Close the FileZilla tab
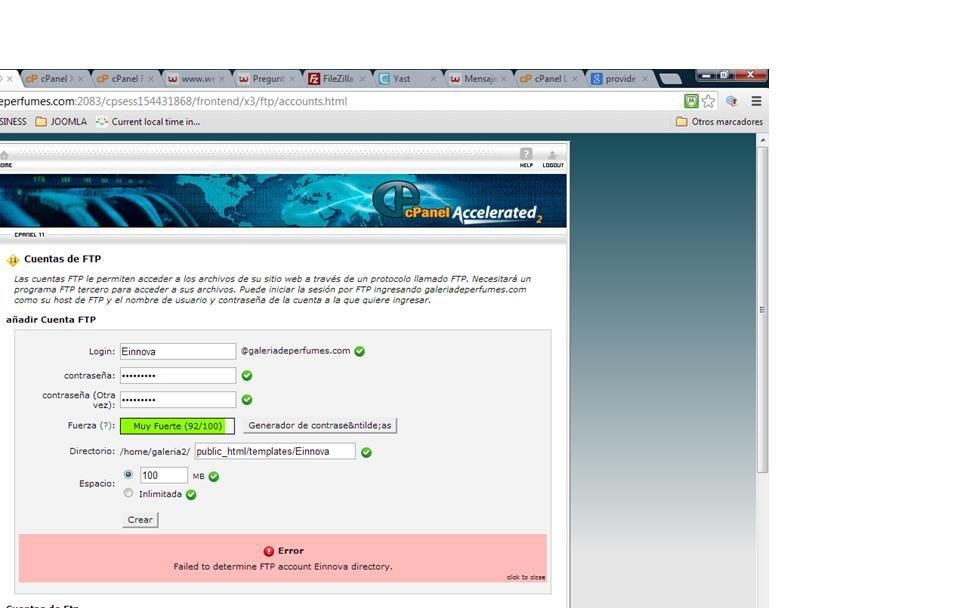 click(x=362, y=79)
